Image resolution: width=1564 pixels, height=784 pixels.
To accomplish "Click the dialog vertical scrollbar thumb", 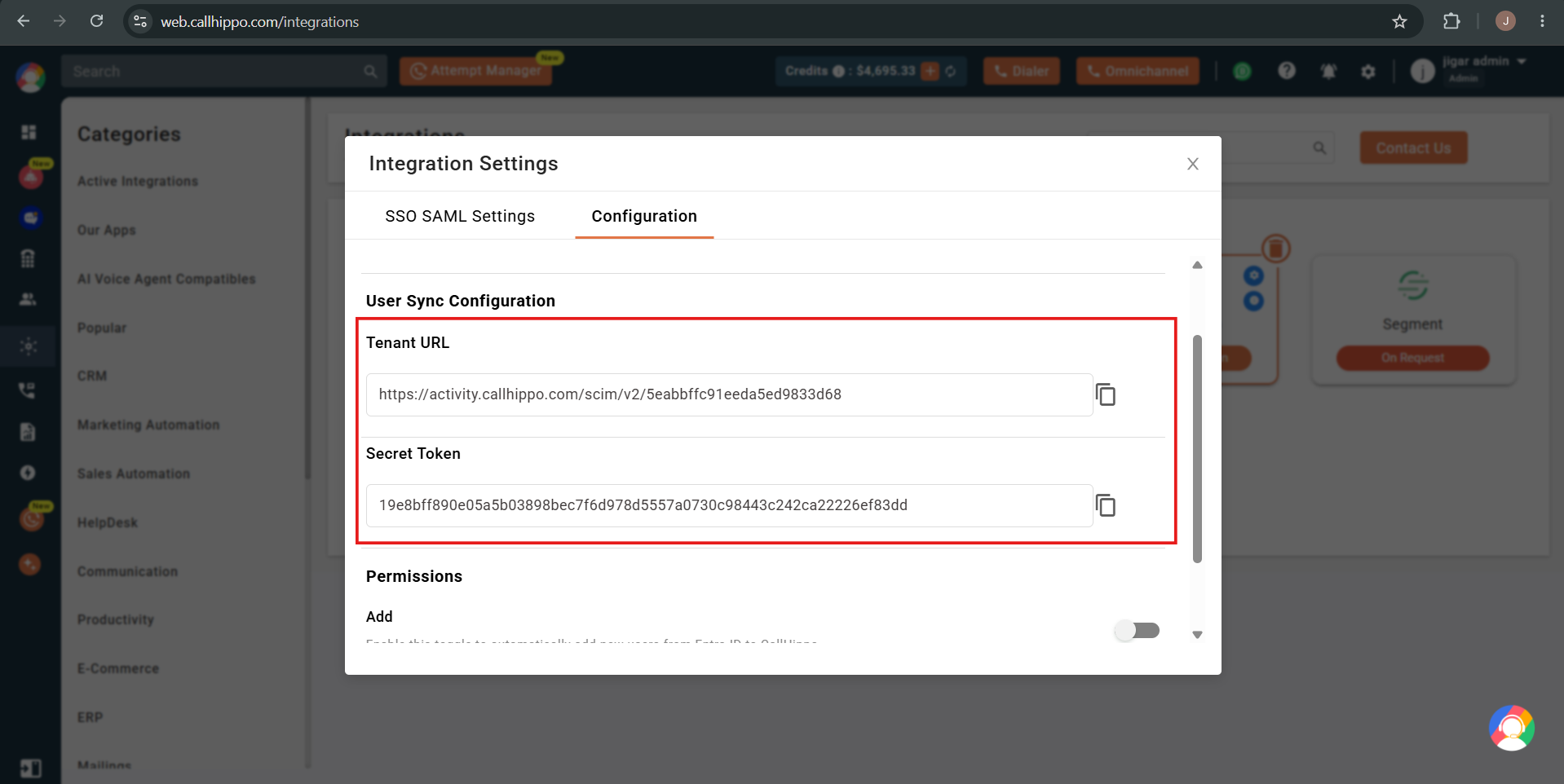I will tap(1197, 449).
